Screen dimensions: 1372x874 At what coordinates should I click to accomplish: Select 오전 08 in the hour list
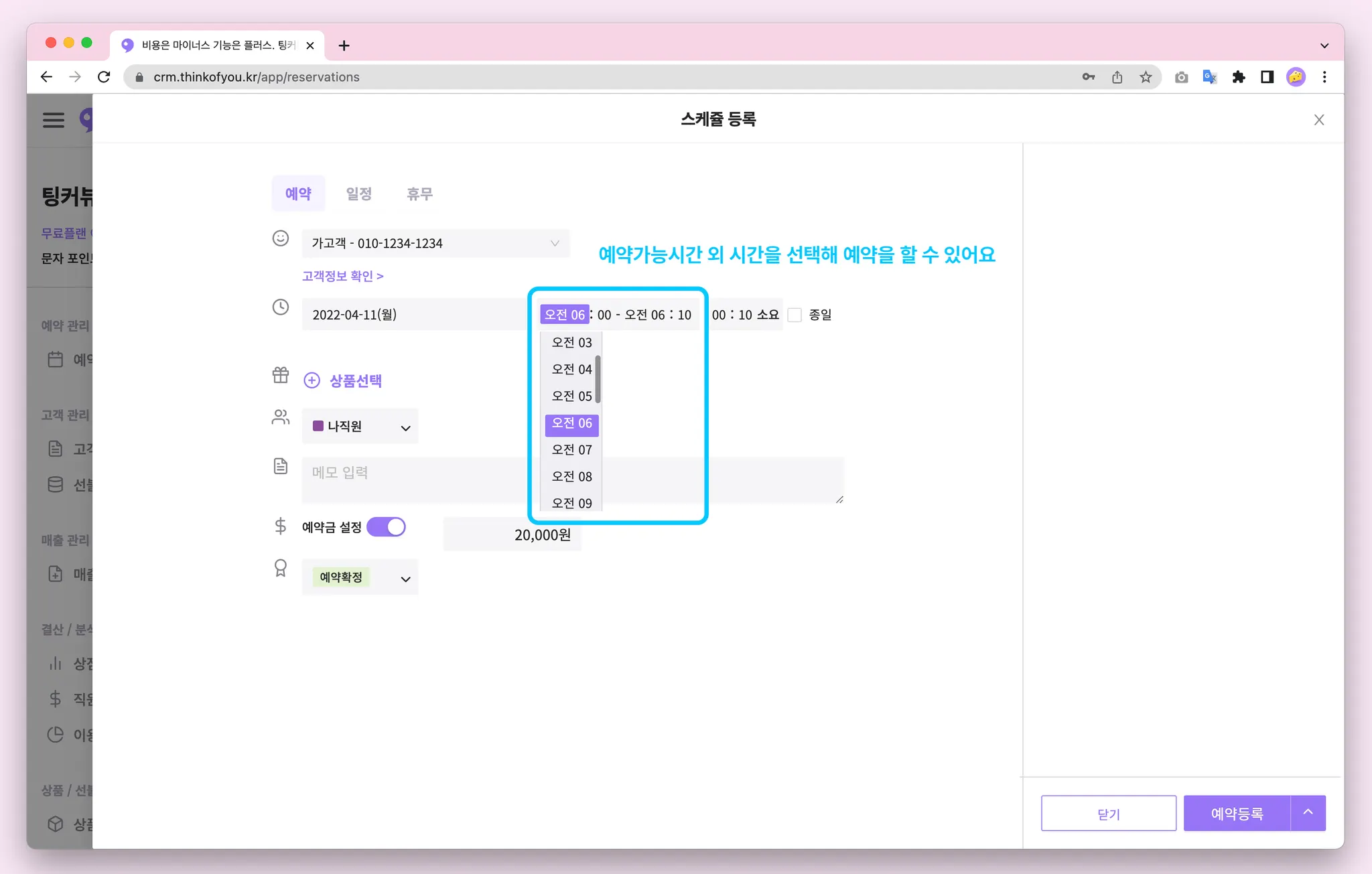point(571,476)
